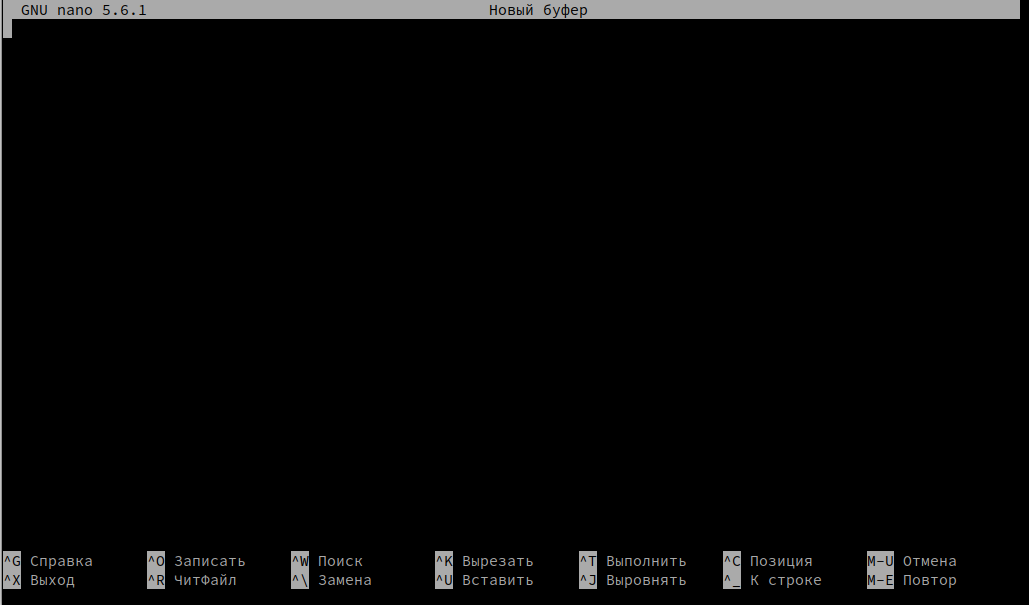Click the ^X exit shortcut key
Screen dimensions: 1029x605
[x=12, y=580]
